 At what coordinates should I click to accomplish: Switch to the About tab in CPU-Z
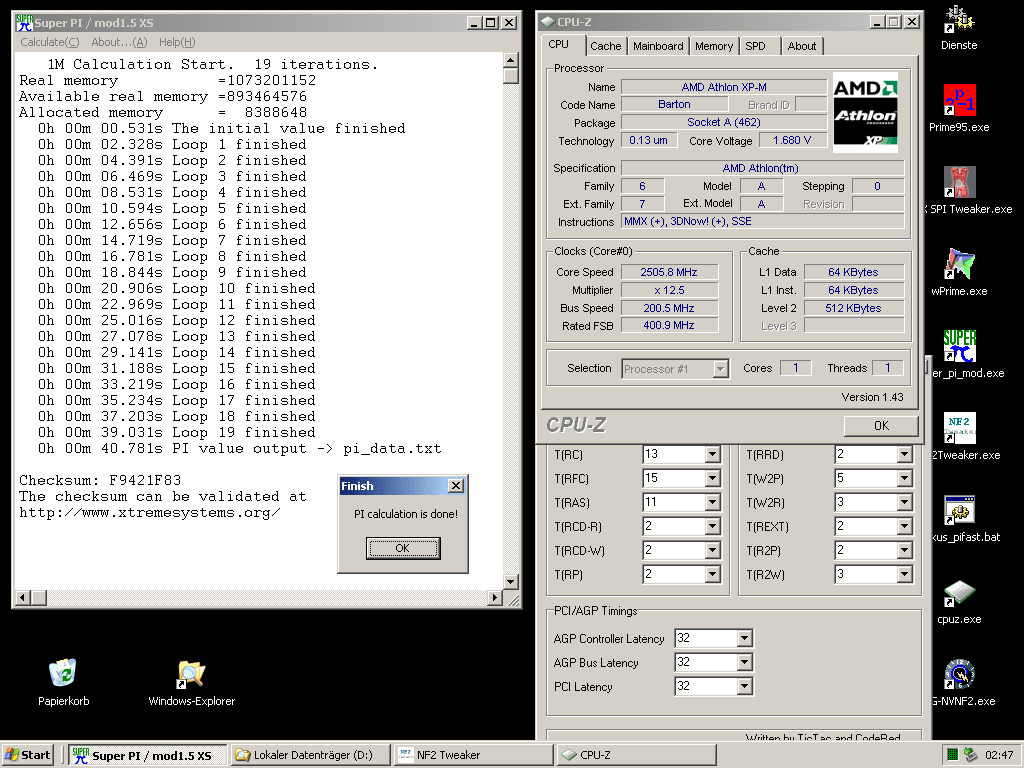click(x=801, y=46)
